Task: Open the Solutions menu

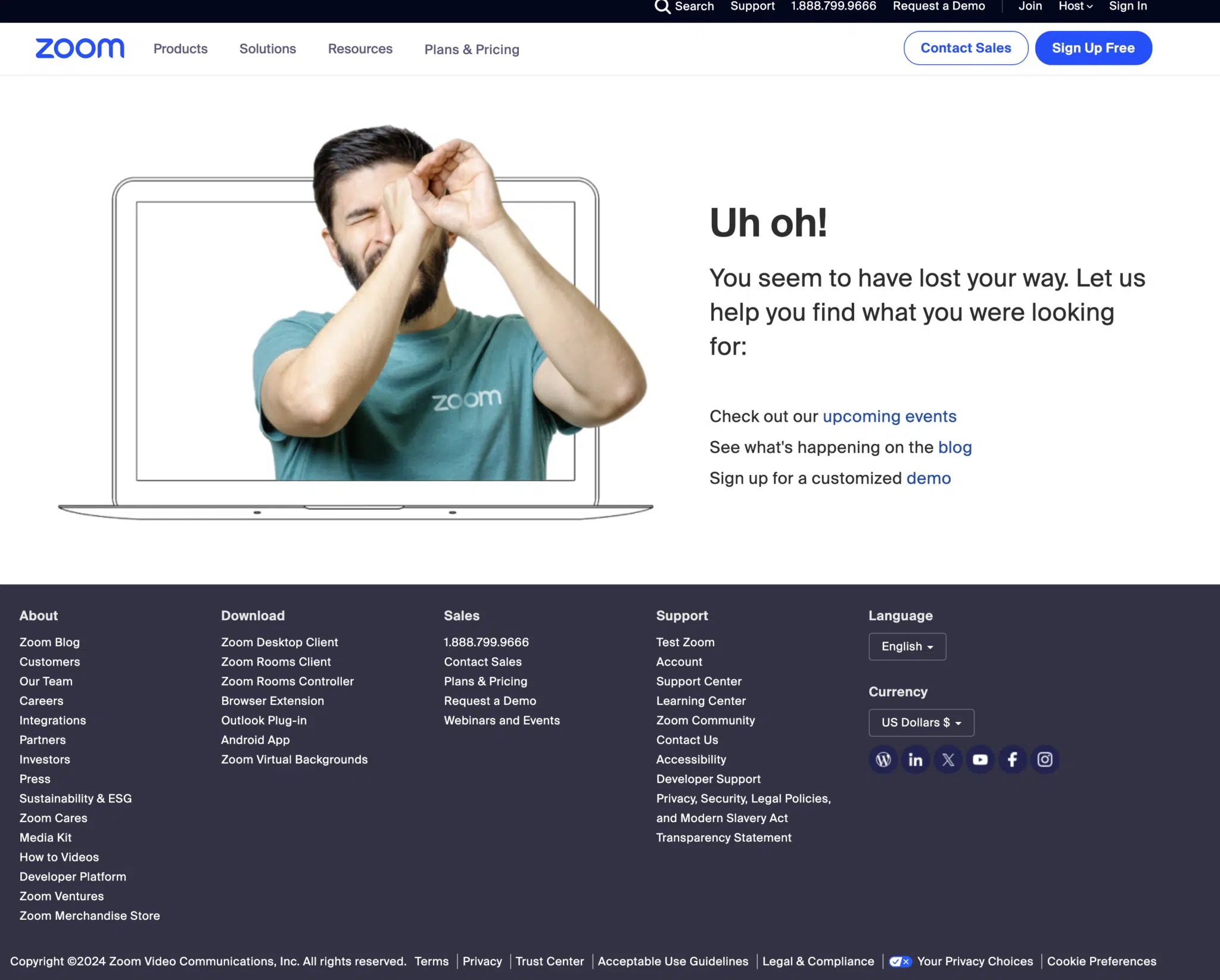Action: (x=267, y=49)
